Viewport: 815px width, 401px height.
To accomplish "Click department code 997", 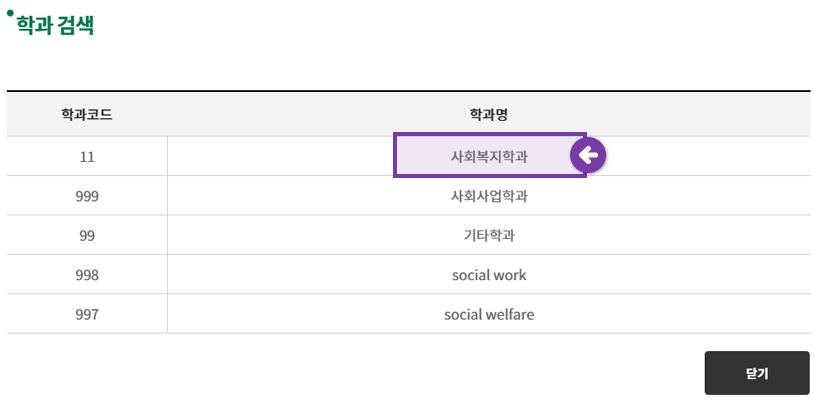I will [x=87, y=315].
